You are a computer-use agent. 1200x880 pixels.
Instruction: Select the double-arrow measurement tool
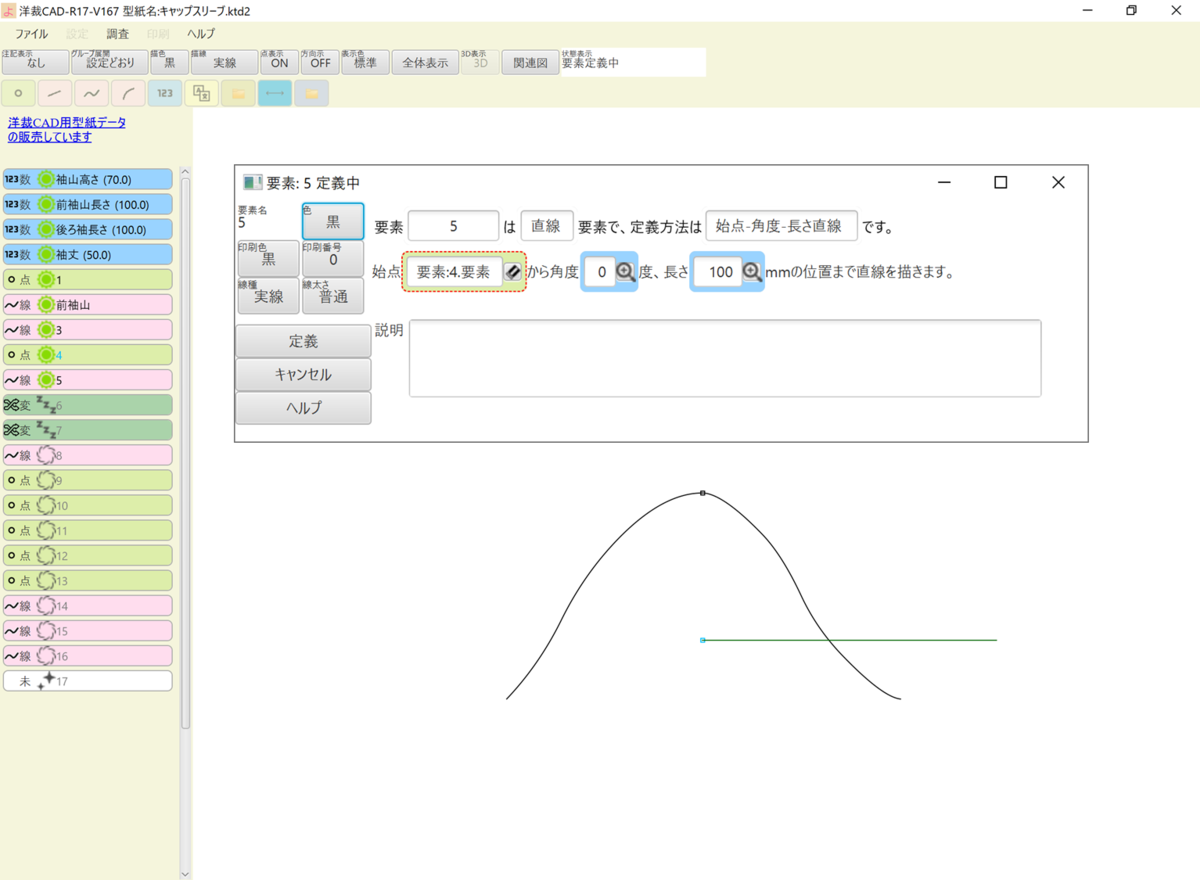click(274, 92)
